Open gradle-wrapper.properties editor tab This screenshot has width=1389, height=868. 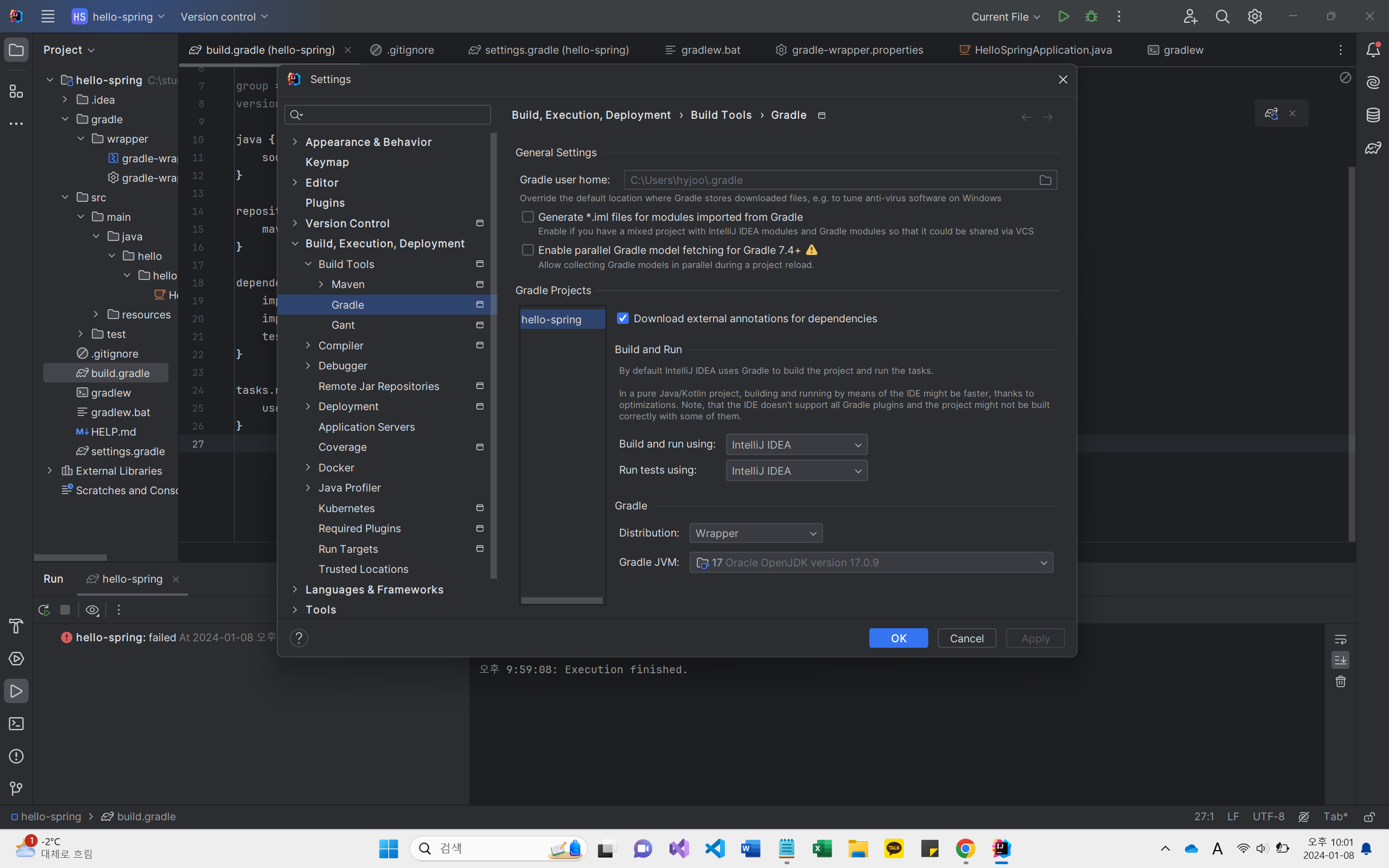pos(850,50)
